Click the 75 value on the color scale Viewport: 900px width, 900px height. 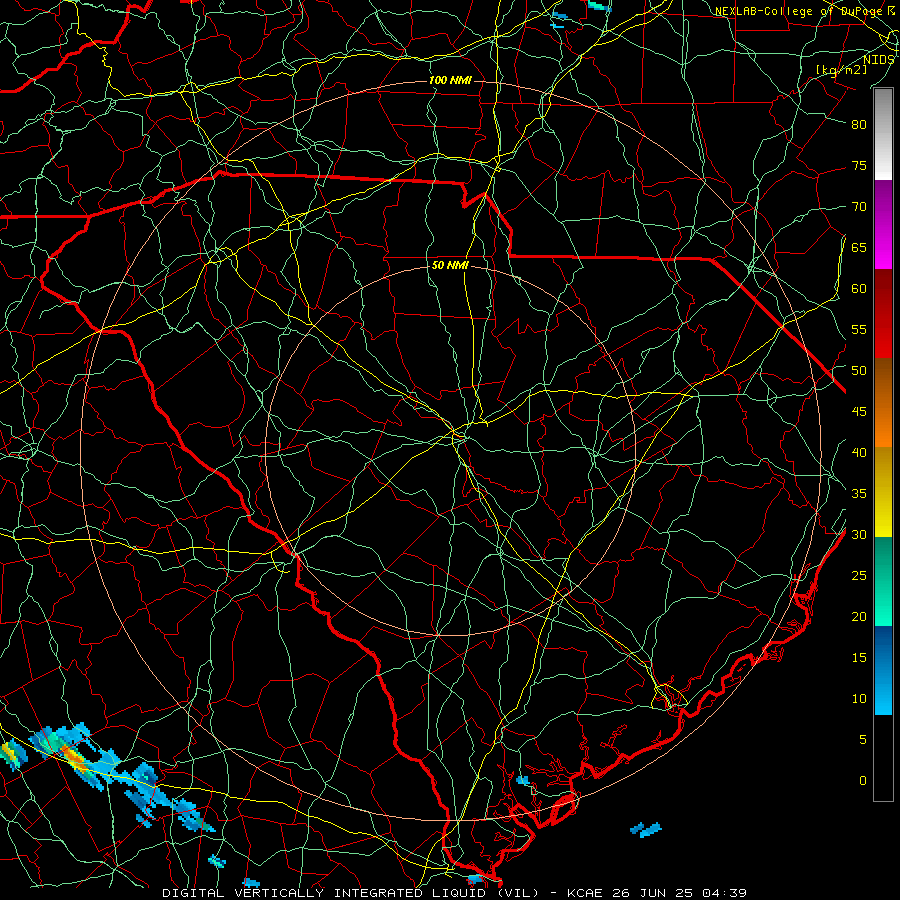(x=859, y=166)
